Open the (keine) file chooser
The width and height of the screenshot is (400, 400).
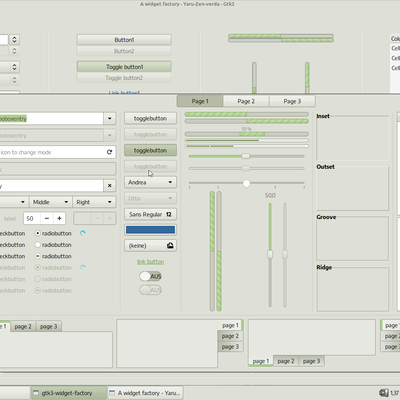(150, 246)
